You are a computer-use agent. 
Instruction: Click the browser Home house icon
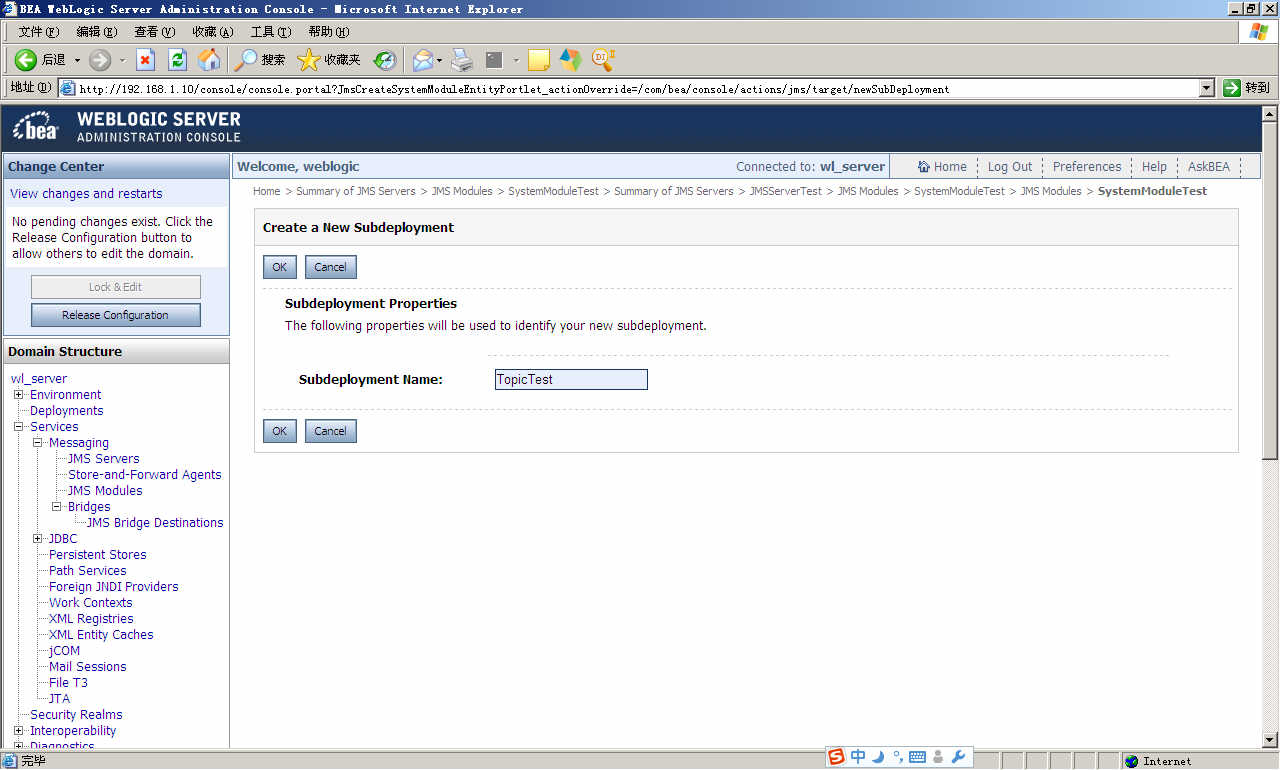209,60
